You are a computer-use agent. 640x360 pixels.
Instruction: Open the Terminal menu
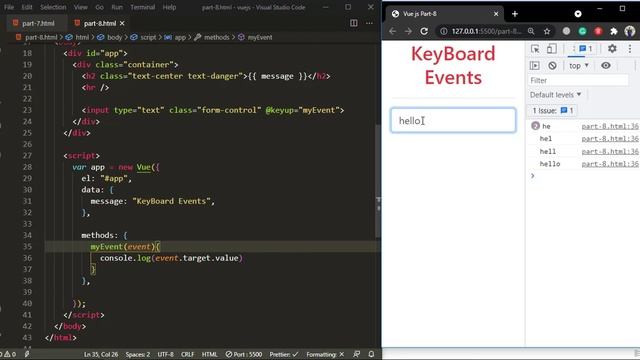[142, 7]
